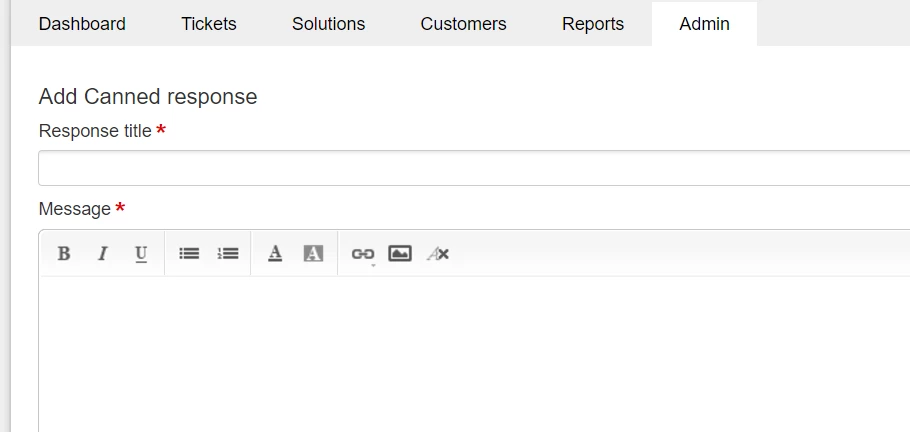Open the Customers tab
This screenshot has width=910, height=432.
[x=463, y=24]
